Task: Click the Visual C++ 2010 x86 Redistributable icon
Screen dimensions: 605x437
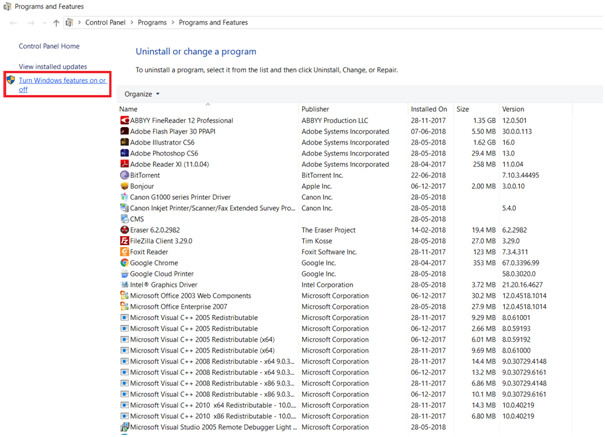Action: (124, 416)
